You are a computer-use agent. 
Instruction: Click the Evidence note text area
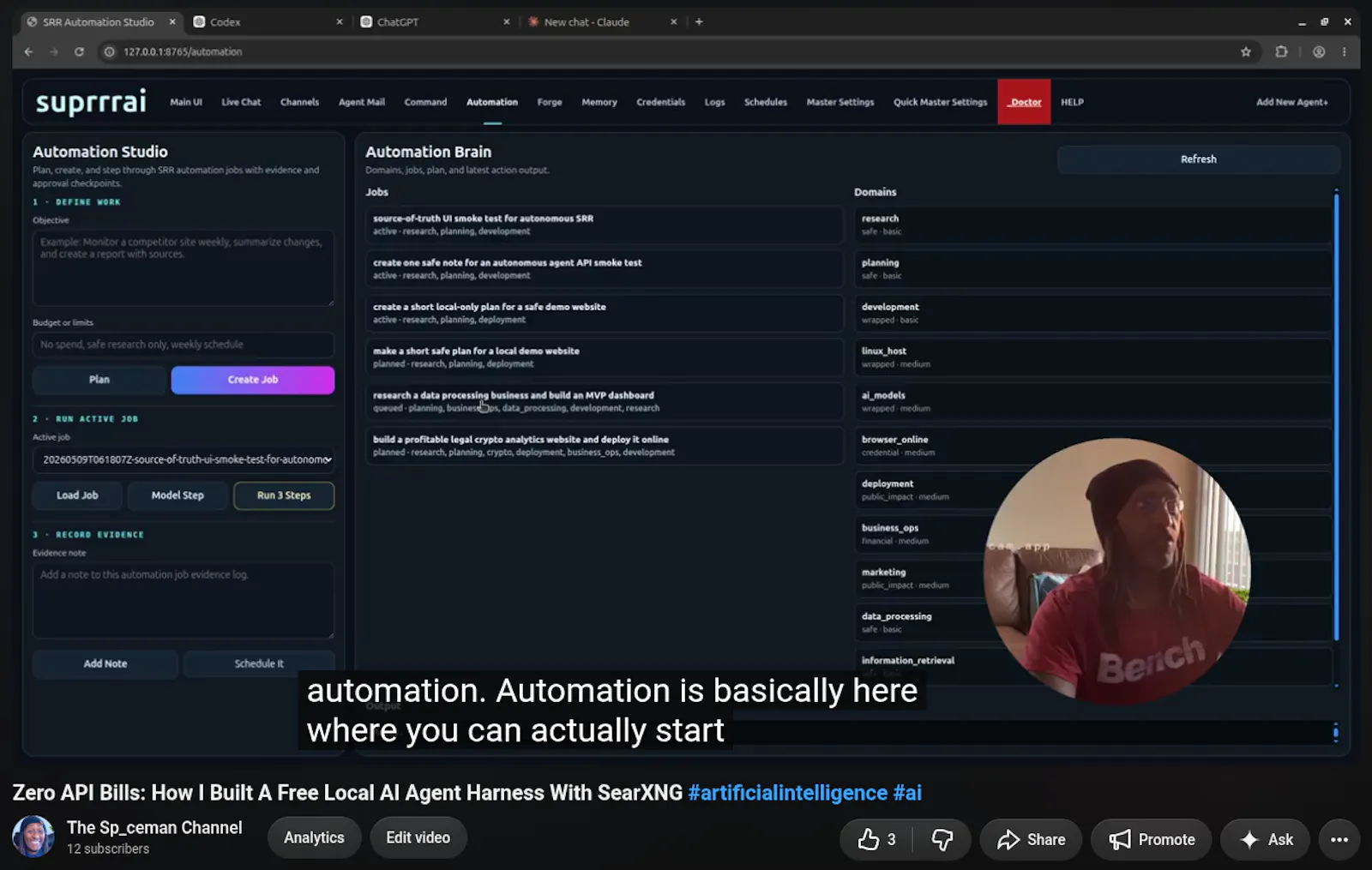tap(184, 600)
